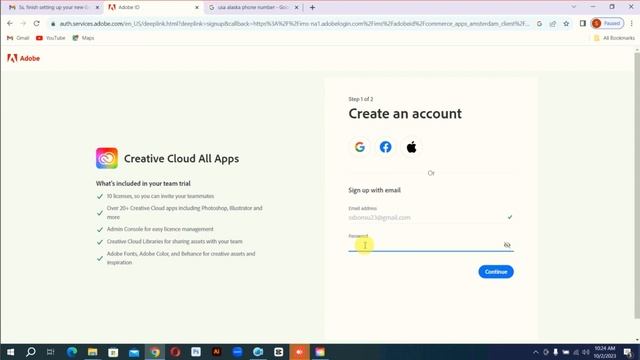640x360 pixels.
Task: Open Task View on taskbar
Action: tap(51, 352)
